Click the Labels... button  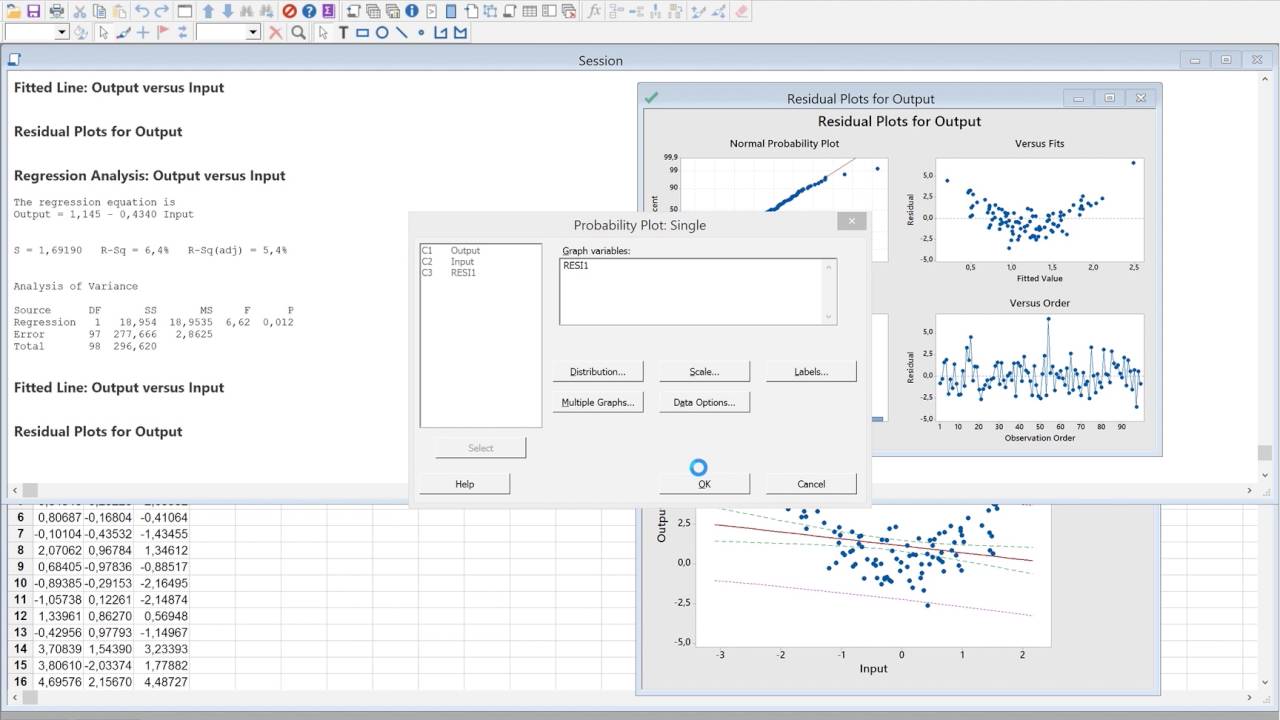pos(811,372)
